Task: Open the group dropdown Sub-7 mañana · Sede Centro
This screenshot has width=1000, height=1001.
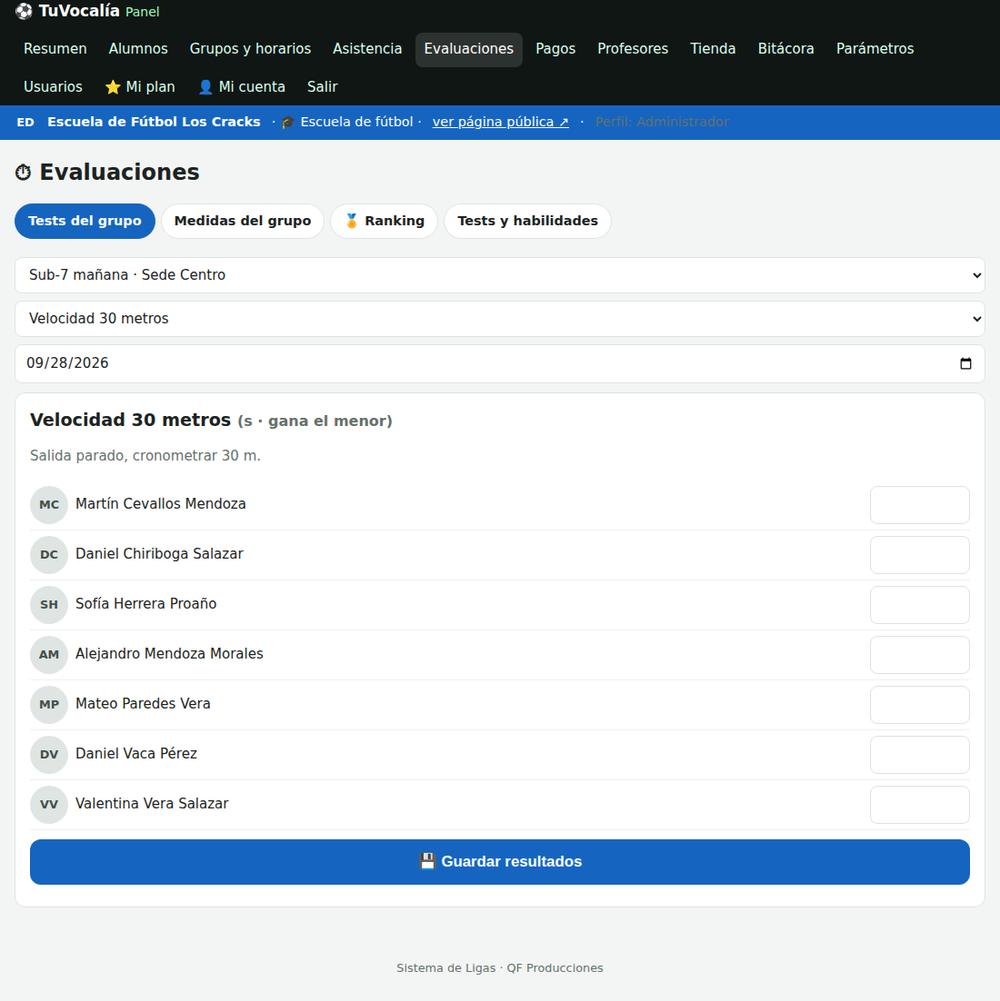Action: 500,275
